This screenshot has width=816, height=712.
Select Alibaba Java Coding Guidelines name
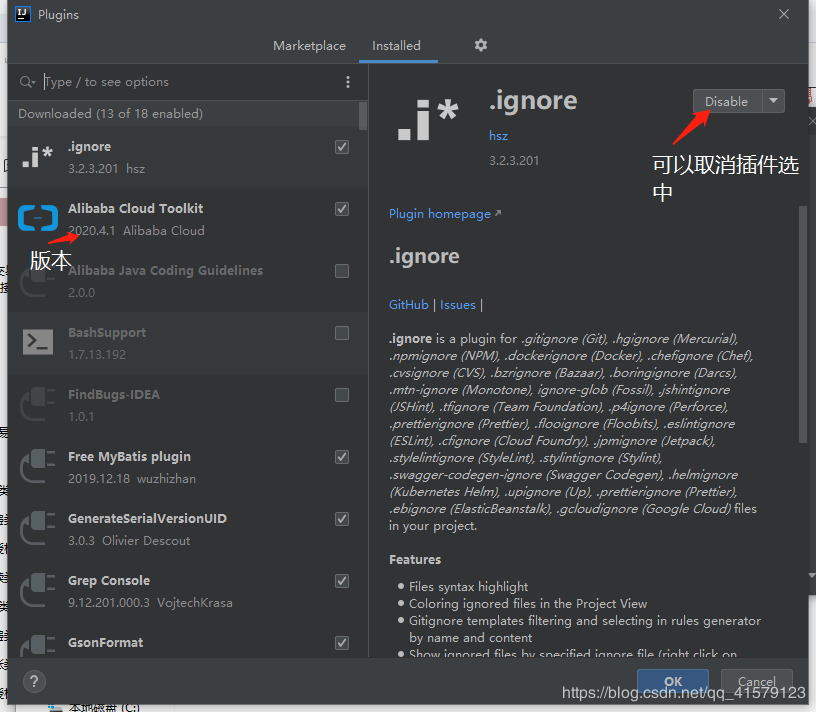pos(165,271)
